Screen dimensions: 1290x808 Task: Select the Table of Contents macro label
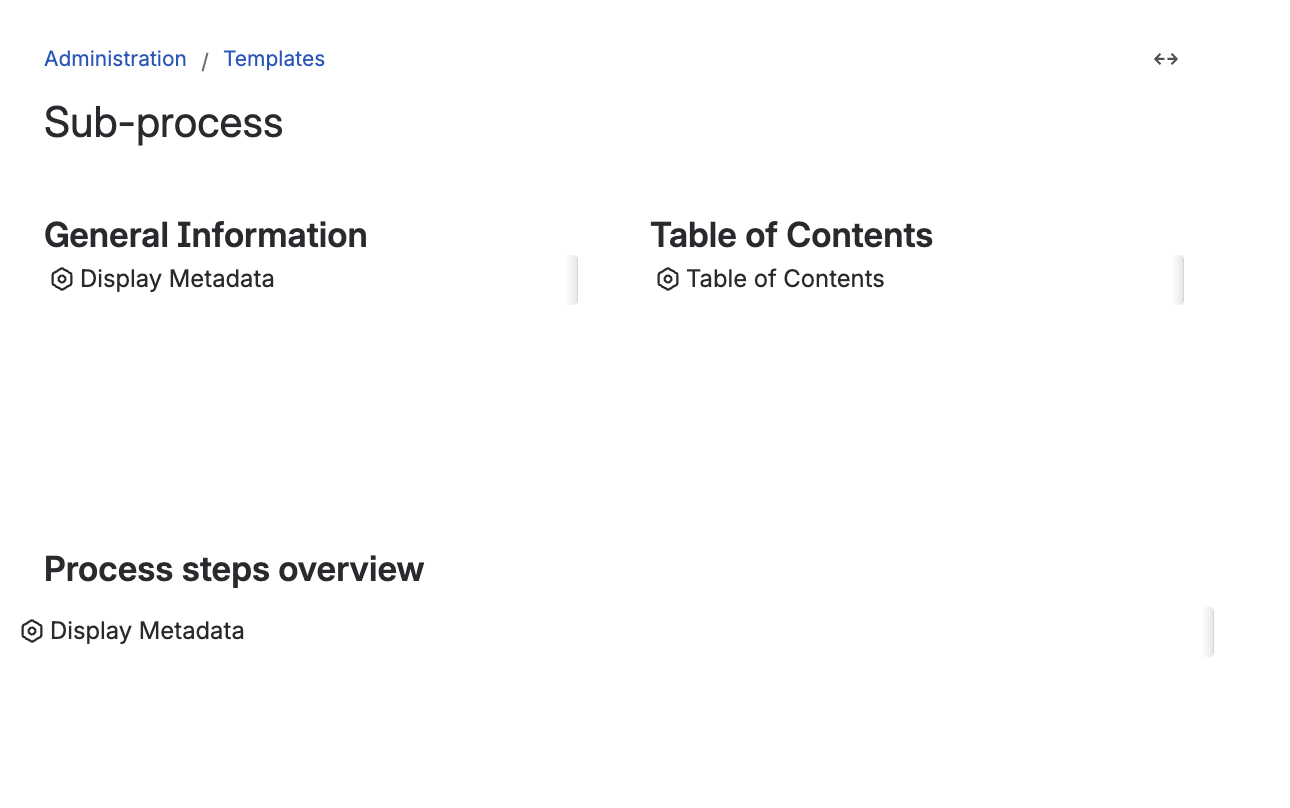785,279
